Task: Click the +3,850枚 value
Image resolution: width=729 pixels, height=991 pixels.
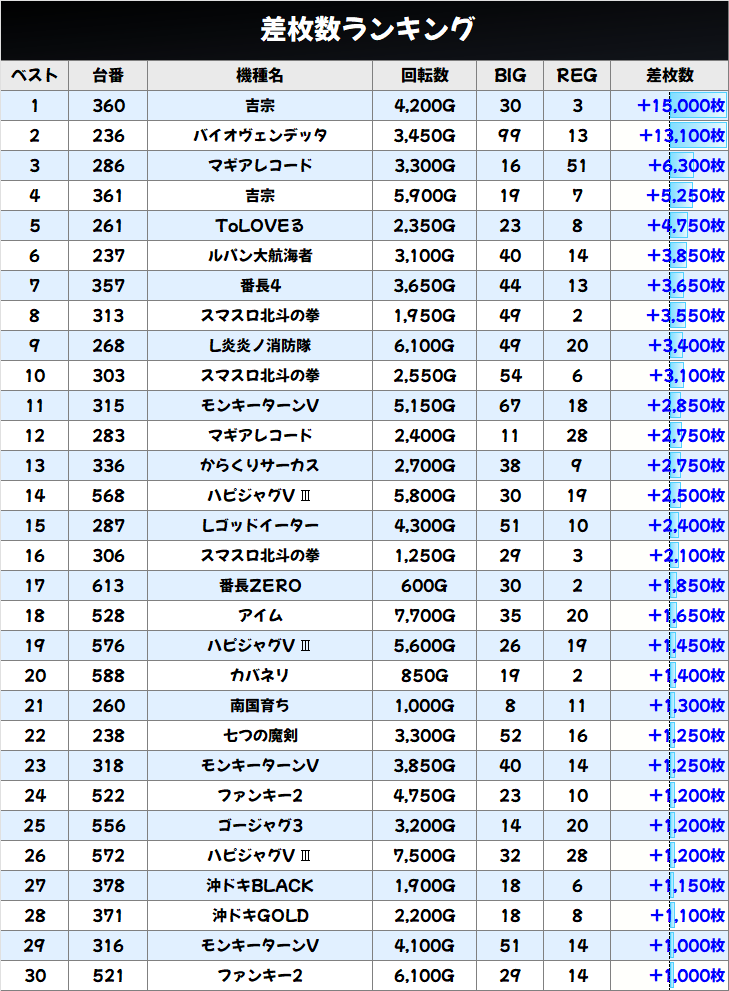Action: point(686,255)
